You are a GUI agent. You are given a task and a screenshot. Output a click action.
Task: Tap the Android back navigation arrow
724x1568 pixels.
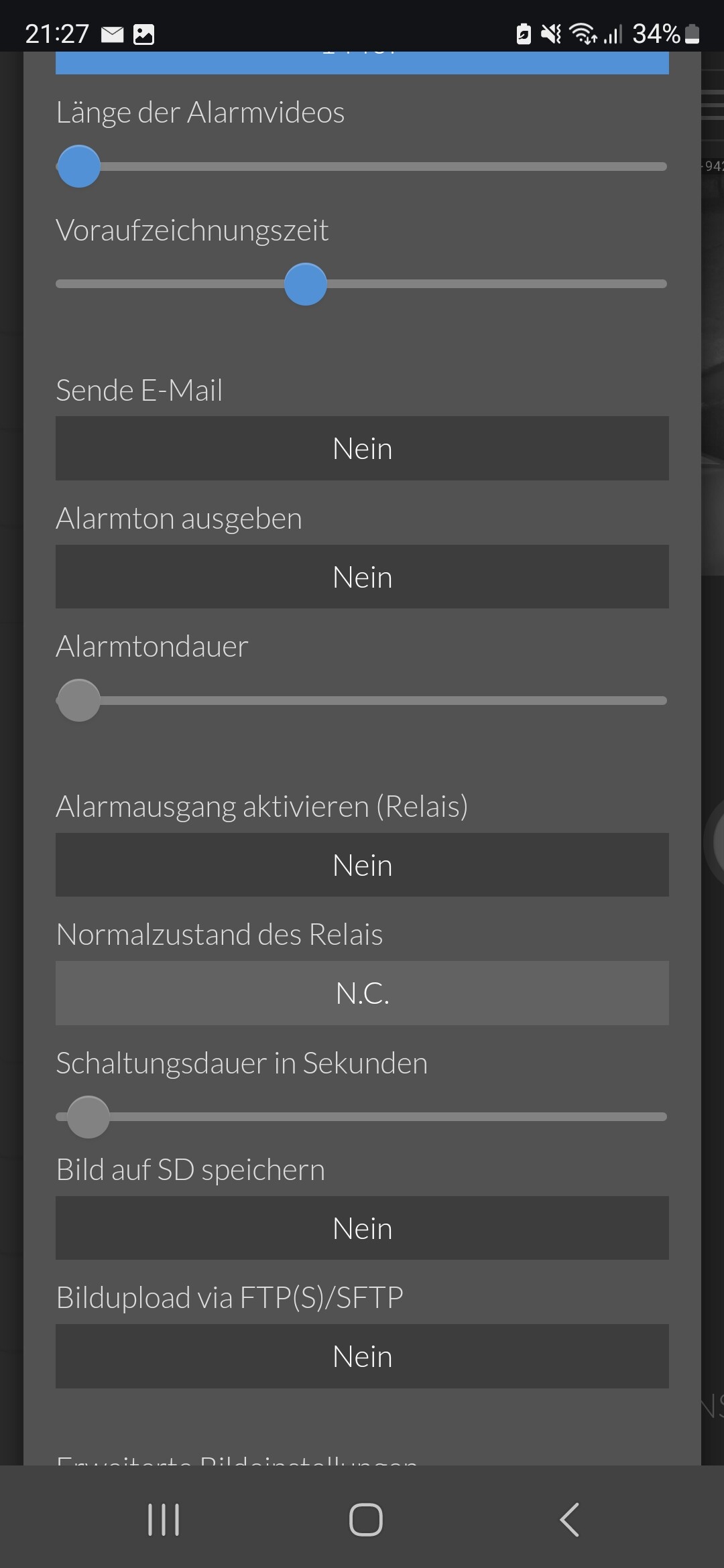coord(569,1519)
